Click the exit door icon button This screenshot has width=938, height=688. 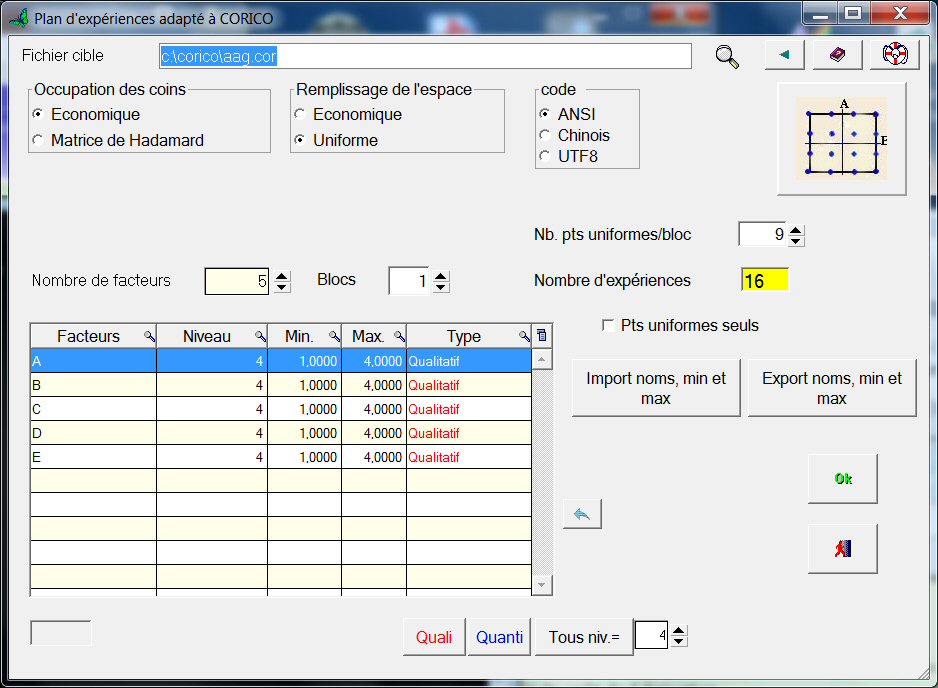842,549
